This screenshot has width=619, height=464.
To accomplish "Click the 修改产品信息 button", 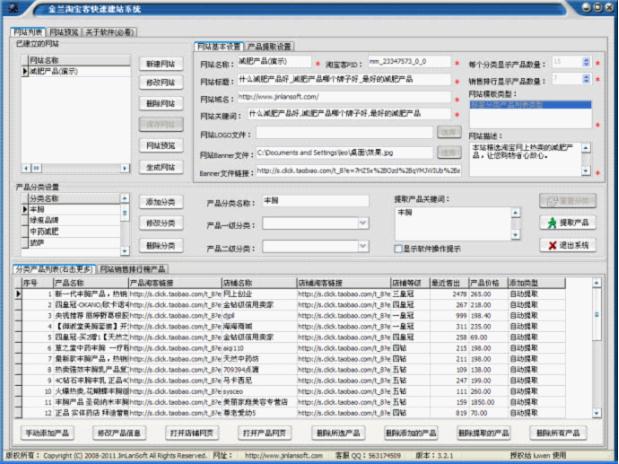I will click(119, 433).
